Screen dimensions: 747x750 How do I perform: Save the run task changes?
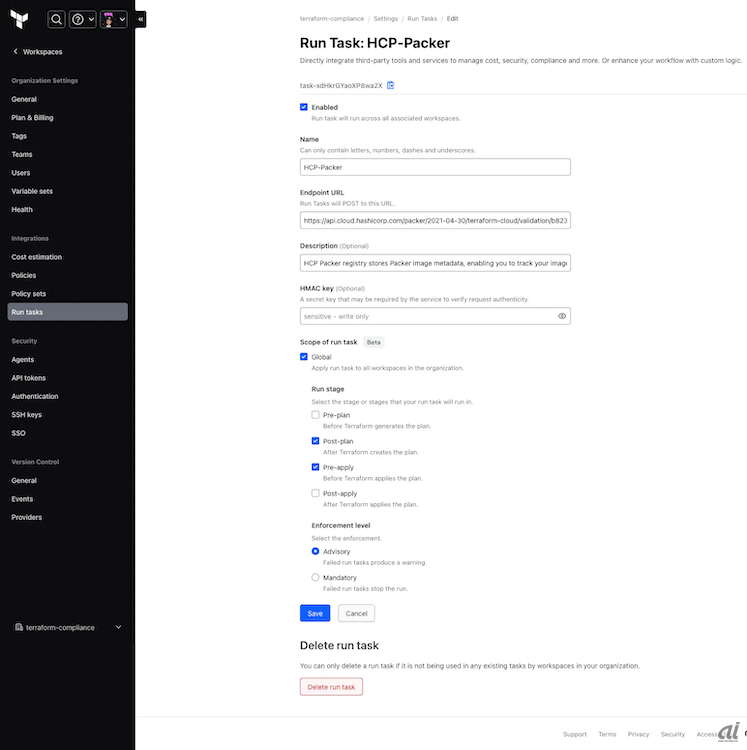coord(315,613)
